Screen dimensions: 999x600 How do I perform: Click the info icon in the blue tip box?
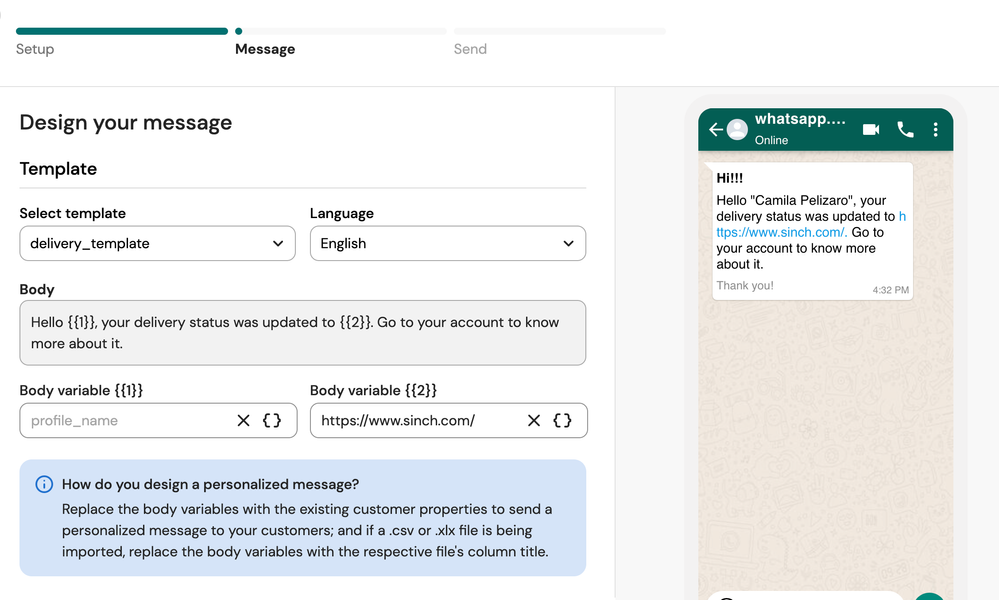[44, 485]
